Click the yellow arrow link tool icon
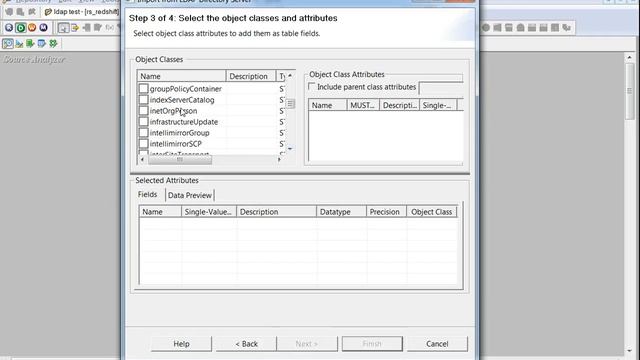The height and width of the screenshot is (360, 640). (x=75, y=28)
